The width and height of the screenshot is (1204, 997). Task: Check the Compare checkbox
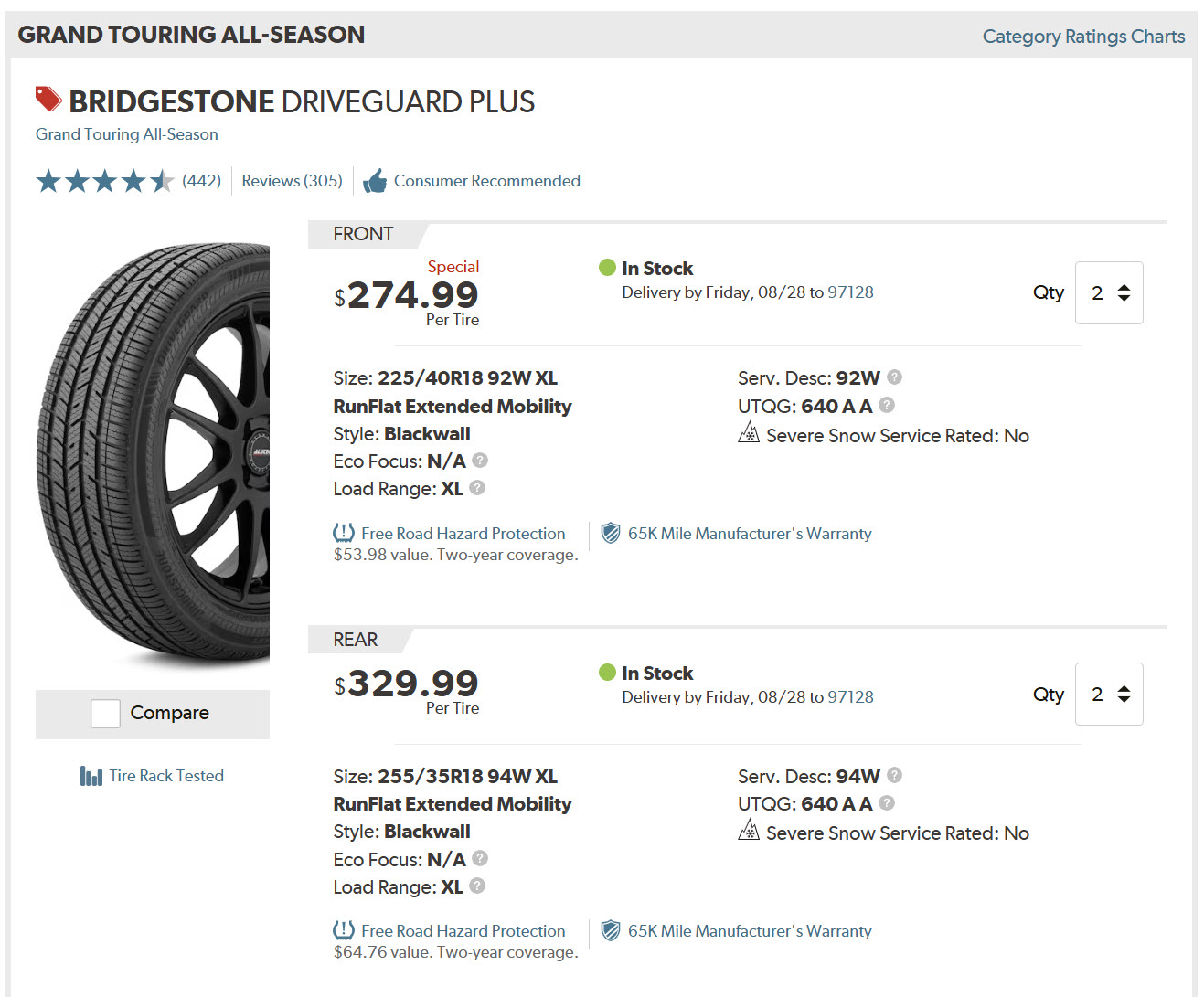click(105, 713)
